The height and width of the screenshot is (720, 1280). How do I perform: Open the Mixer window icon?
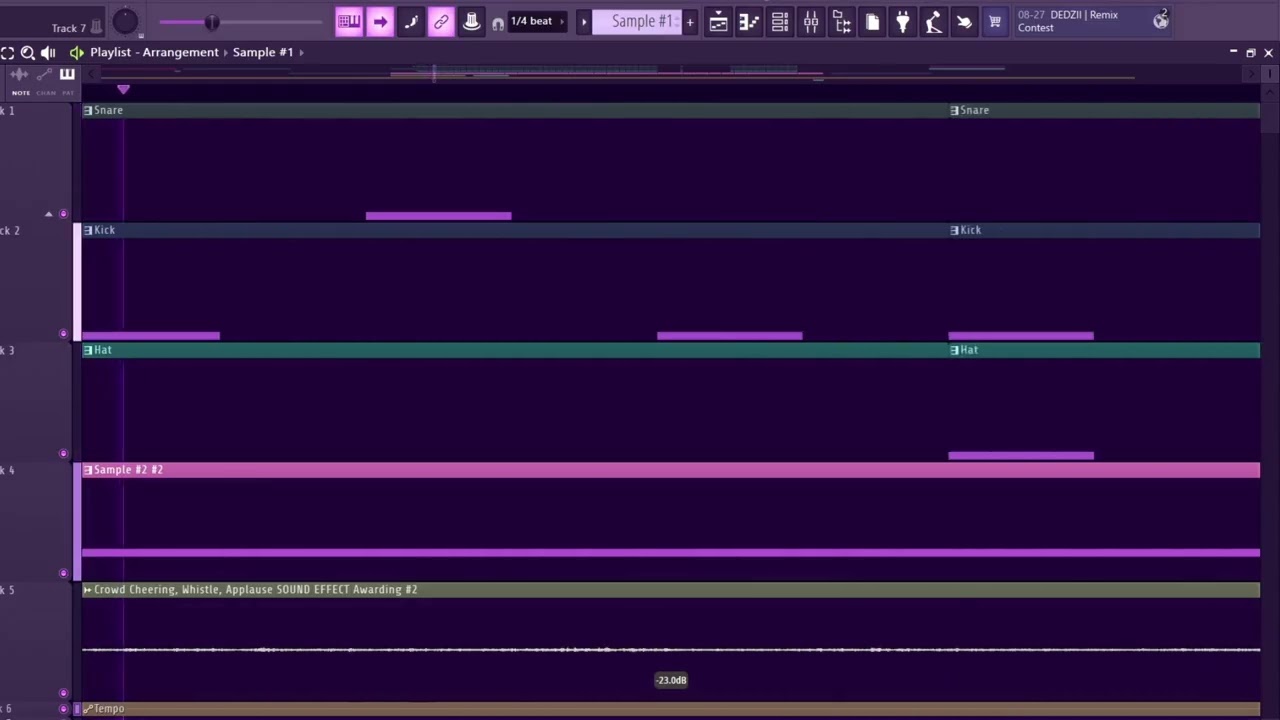811,21
